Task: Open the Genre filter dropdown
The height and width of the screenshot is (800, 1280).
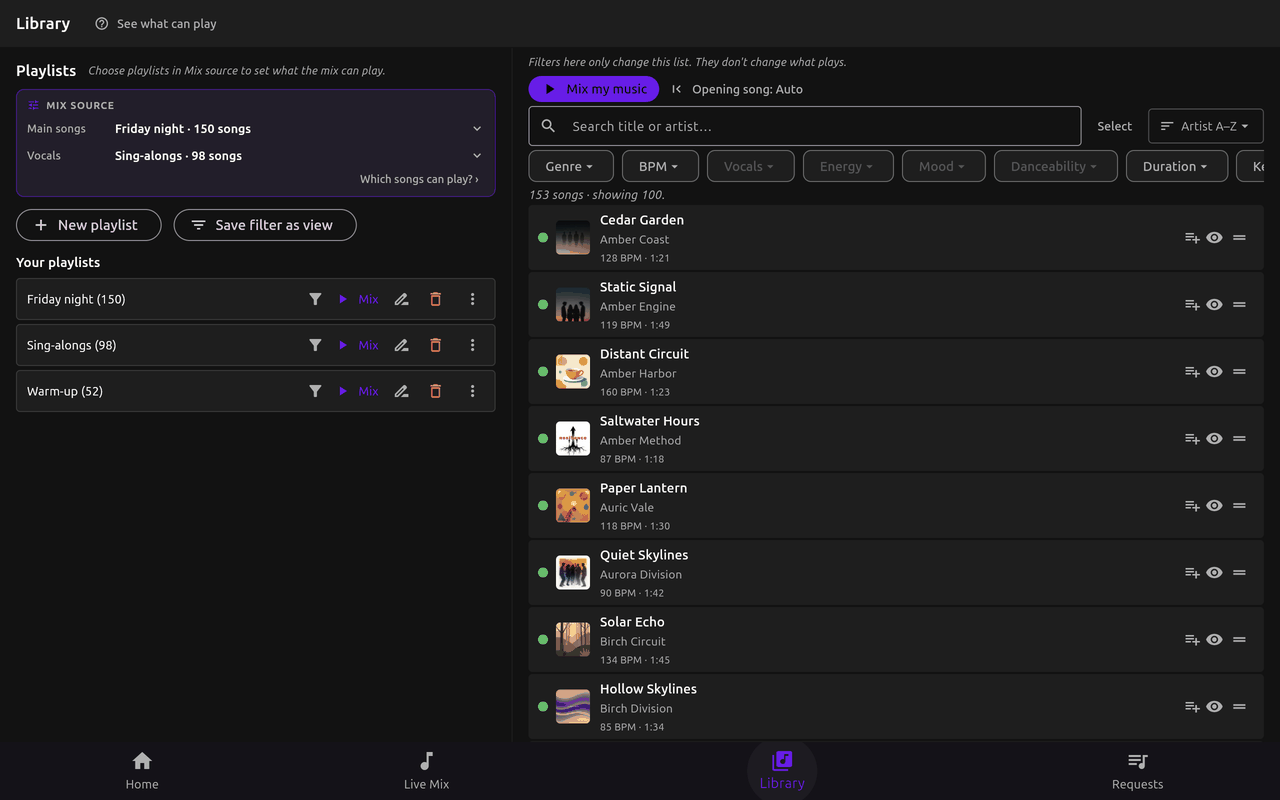Action: (x=569, y=166)
